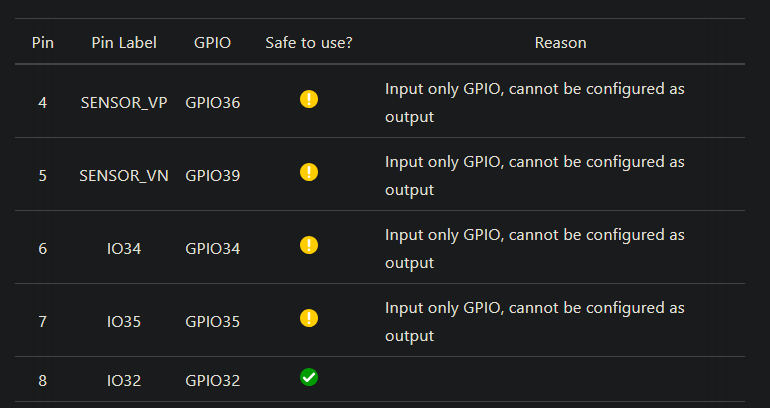
Task: Click the Pin Label column header
Action: [124, 43]
